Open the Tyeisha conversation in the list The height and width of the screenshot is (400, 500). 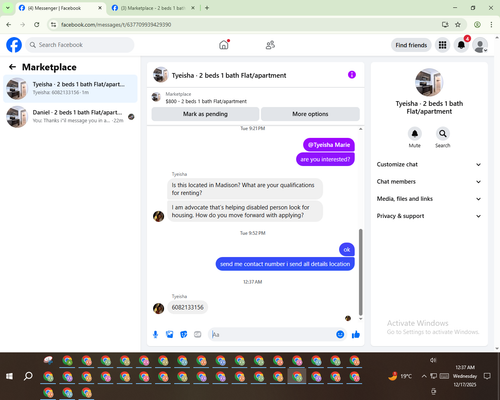70,88
